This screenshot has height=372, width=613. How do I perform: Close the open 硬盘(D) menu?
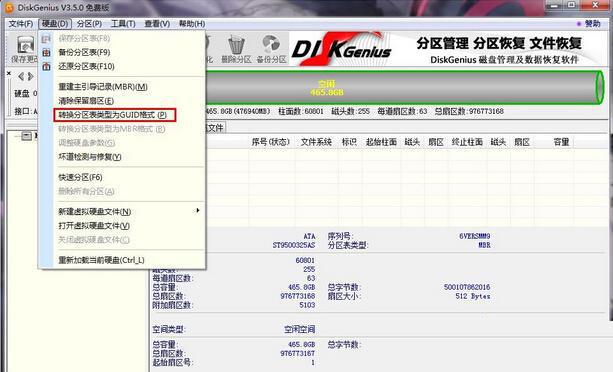[x=55, y=24]
